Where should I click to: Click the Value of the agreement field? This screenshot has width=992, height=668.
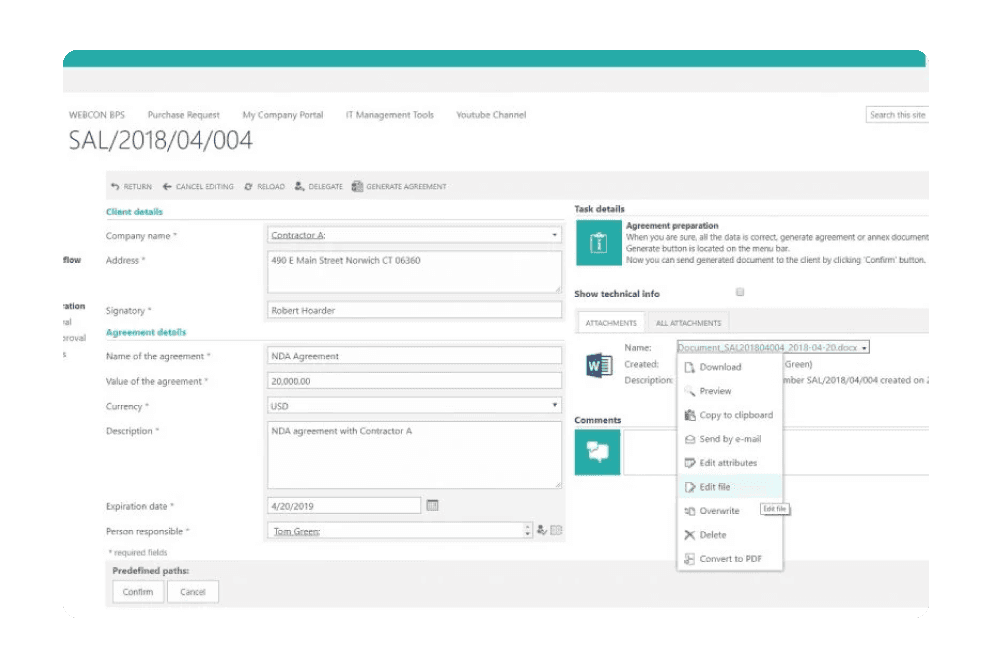coord(414,381)
